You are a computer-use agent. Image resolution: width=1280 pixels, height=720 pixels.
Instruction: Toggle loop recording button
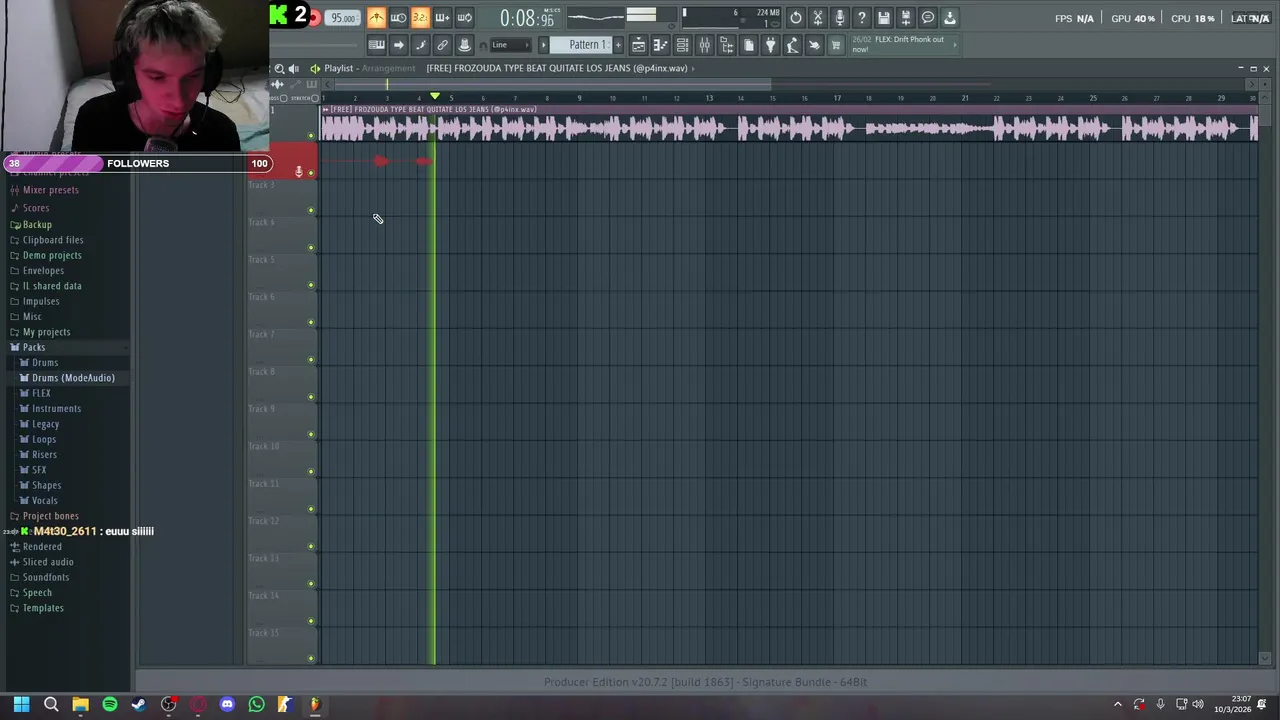[464, 17]
